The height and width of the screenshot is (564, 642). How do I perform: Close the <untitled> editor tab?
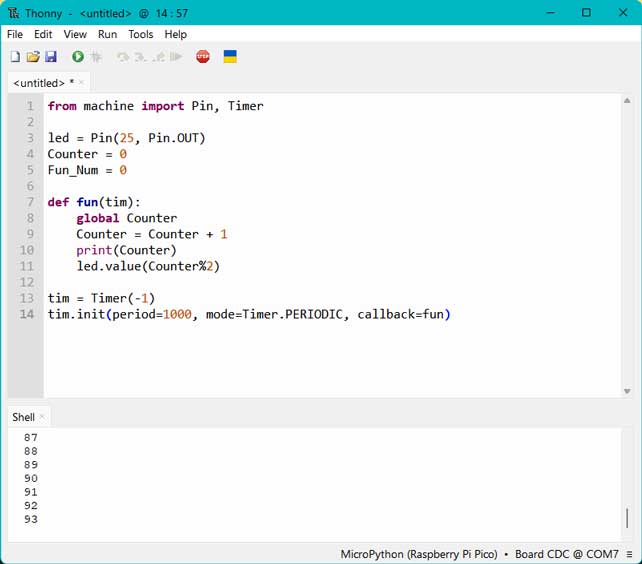tap(81, 83)
